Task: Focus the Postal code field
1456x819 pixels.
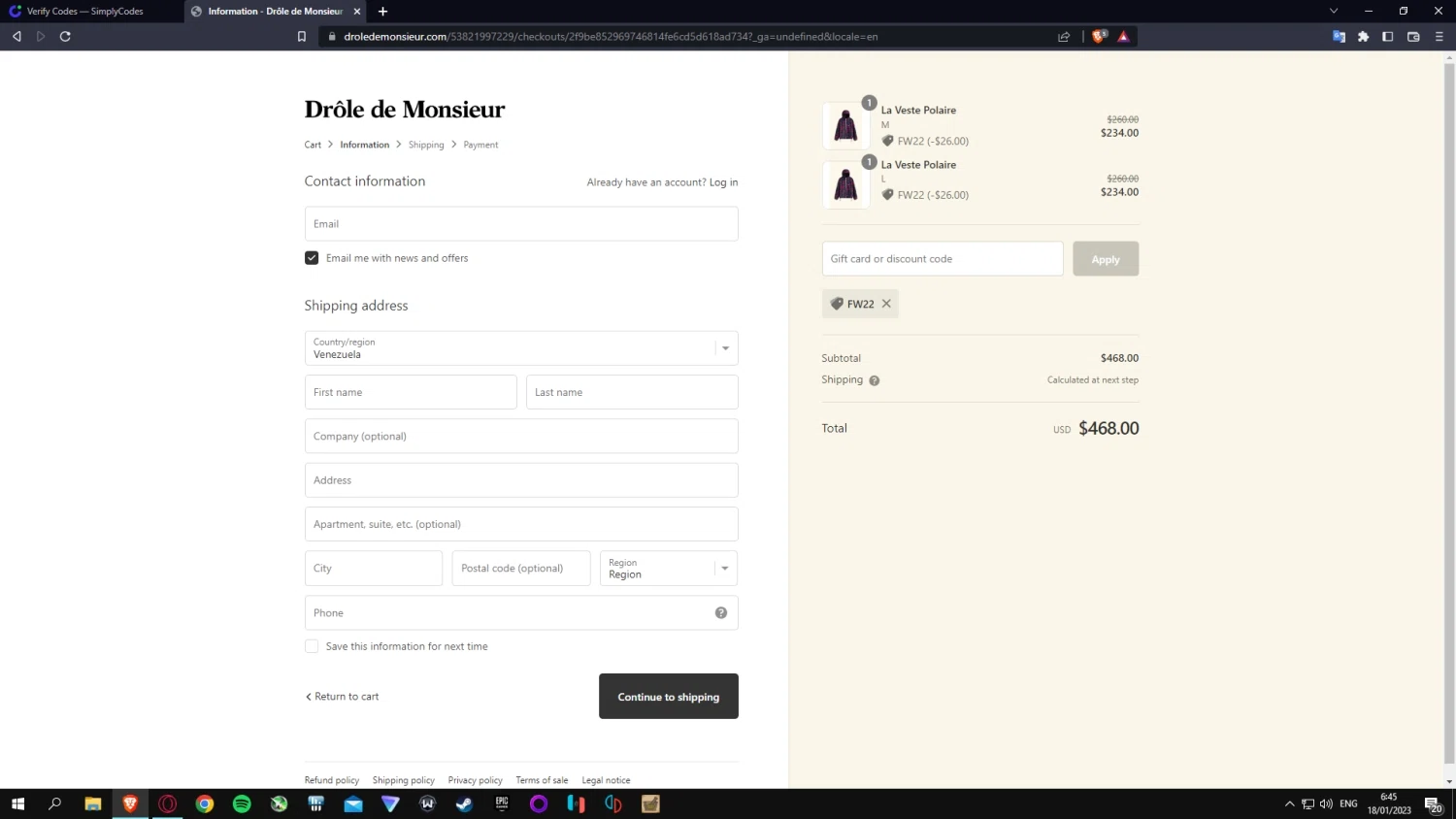Action: click(x=521, y=569)
